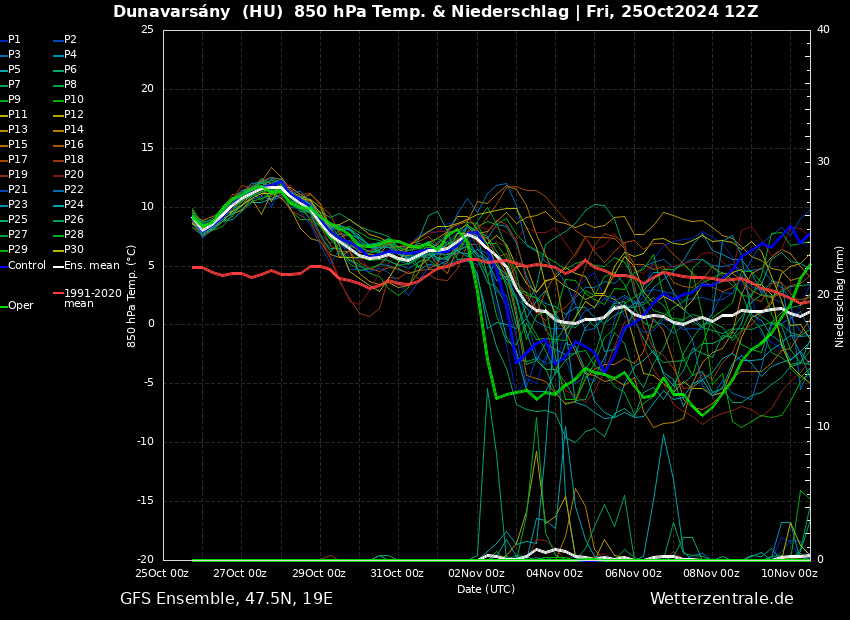Click the 25Oct 00z date tick label
This screenshot has height=620, width=850.
[162, 574]
